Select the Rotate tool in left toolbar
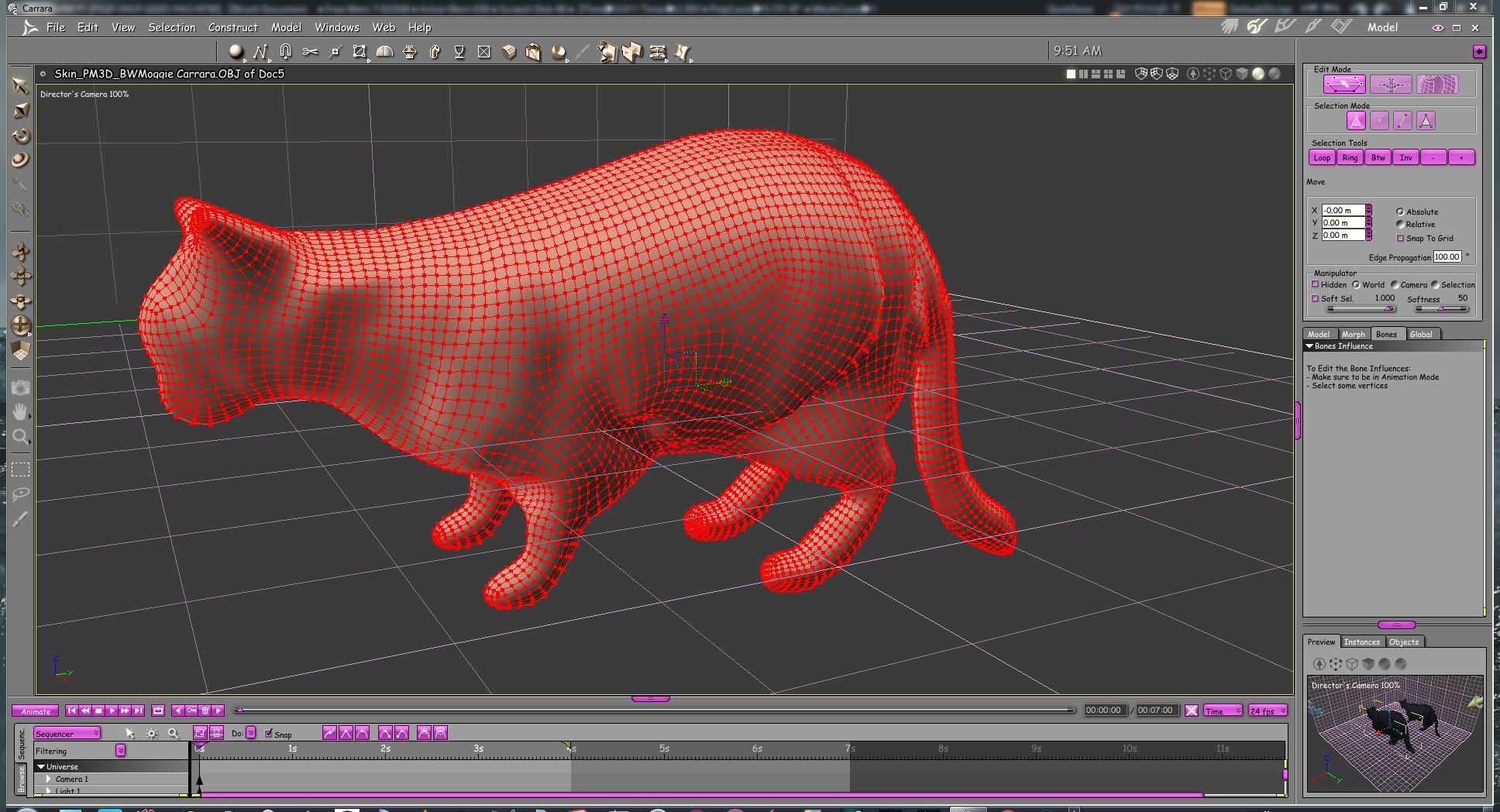Viewport: 1500px width, 812px height. (x=21, y=136)
